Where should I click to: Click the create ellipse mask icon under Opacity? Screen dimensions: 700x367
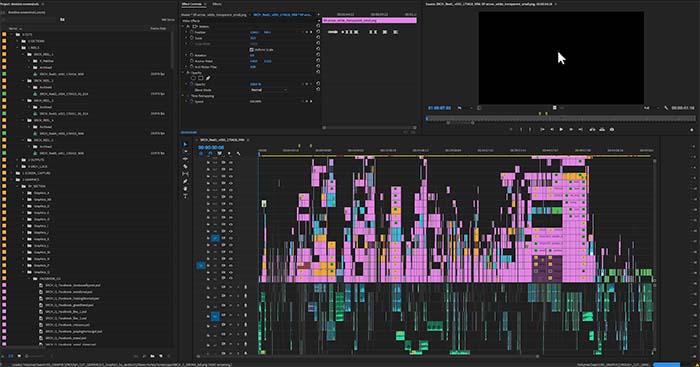(x=193, y=78)
